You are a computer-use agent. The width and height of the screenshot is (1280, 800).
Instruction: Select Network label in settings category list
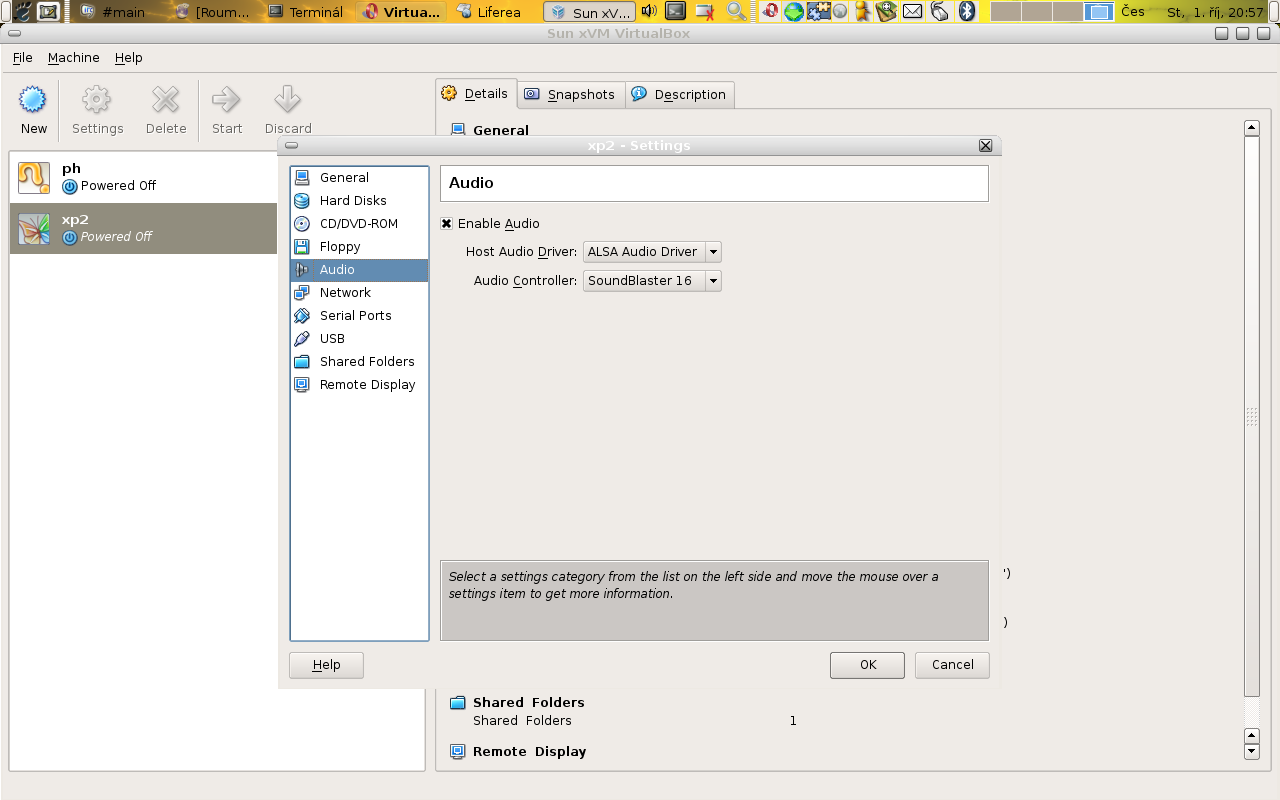(x=345, y=293)
